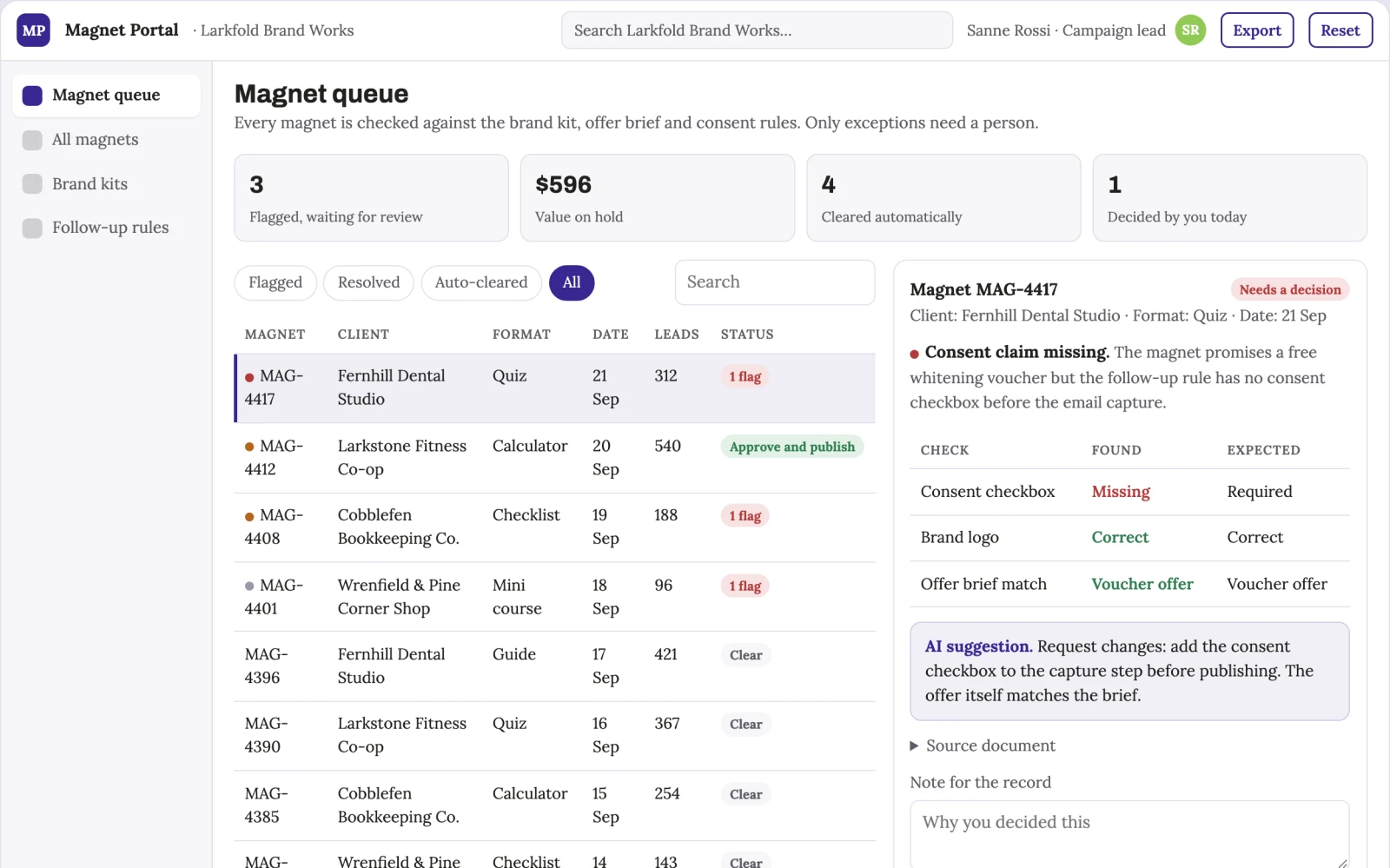Screen dimensions: 1390x868
Task: Click the Follow-up rules sidebar icon
Action: pyautogui.click(x=32, y=228)
